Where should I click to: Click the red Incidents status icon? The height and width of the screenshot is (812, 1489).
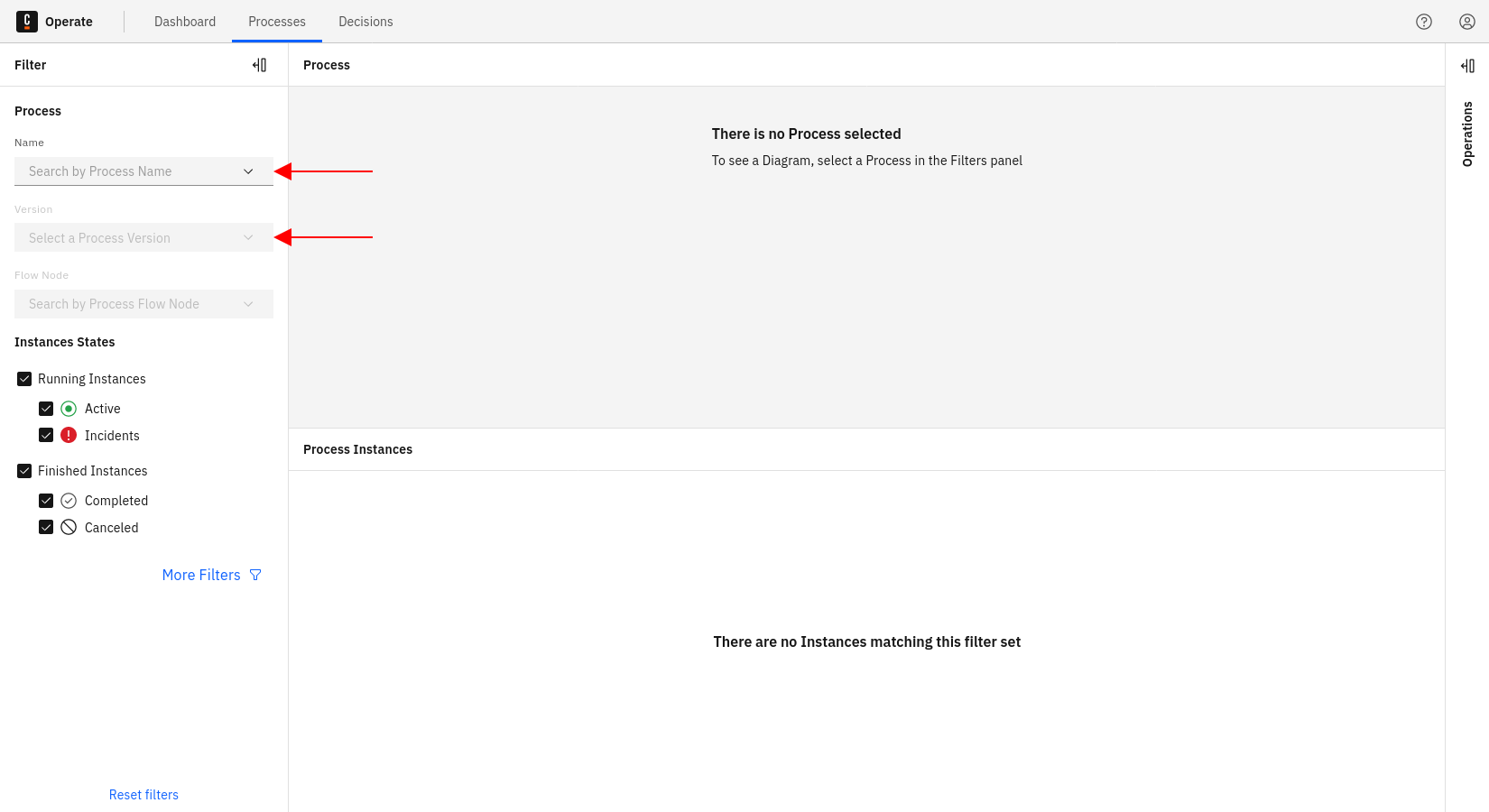point(69,436)
